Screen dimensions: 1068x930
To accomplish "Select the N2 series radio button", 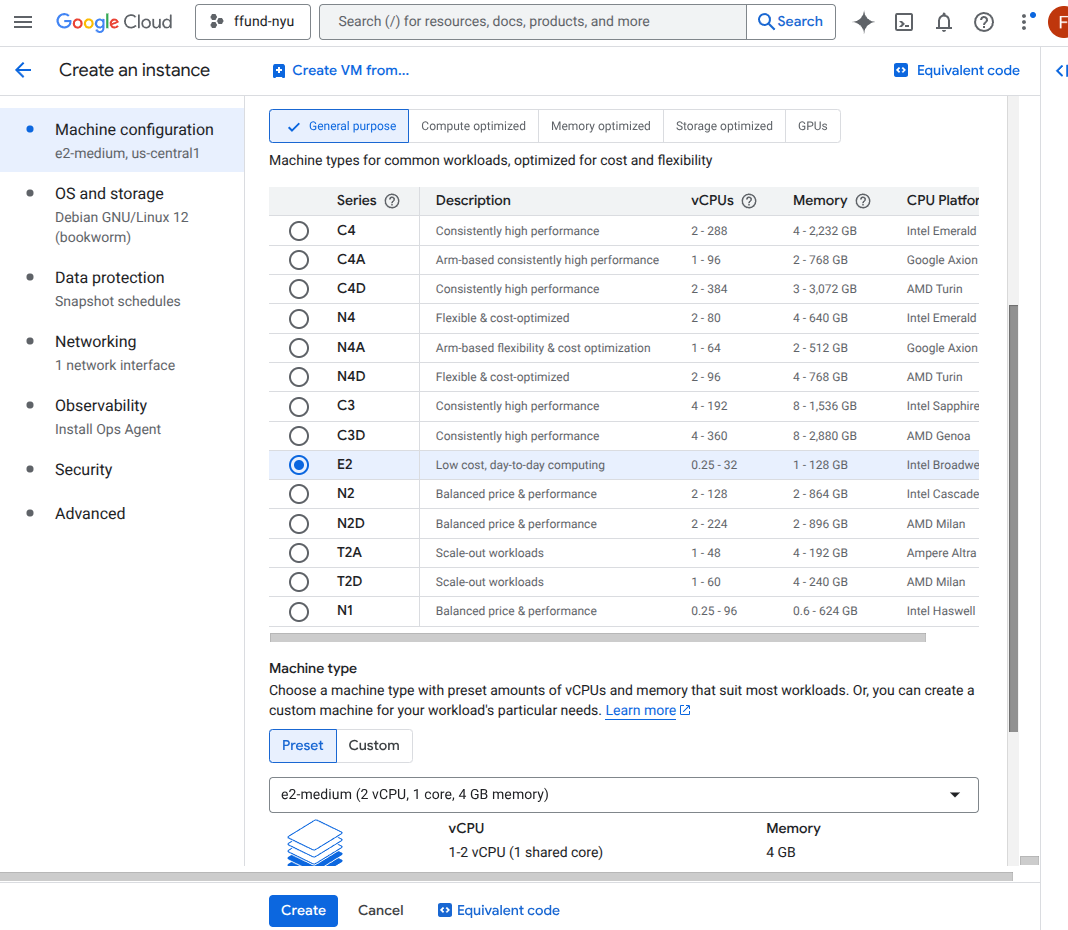I will 298,494.
